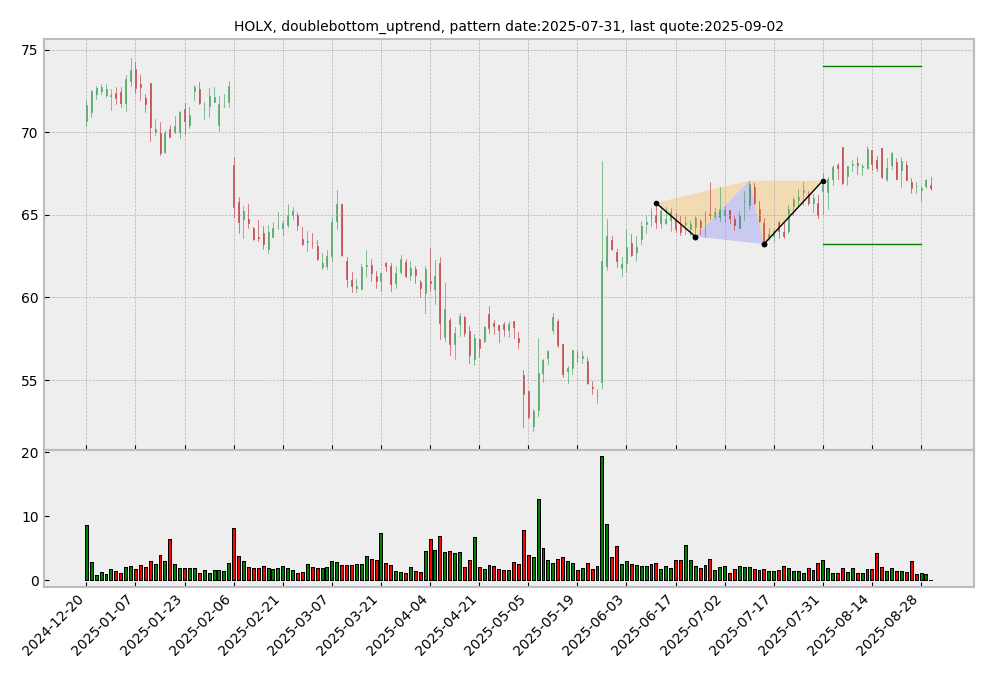This screenshot has height=678, width=993.
Task: Click the first bottom black dot of pattern
Action: [695, 237]
